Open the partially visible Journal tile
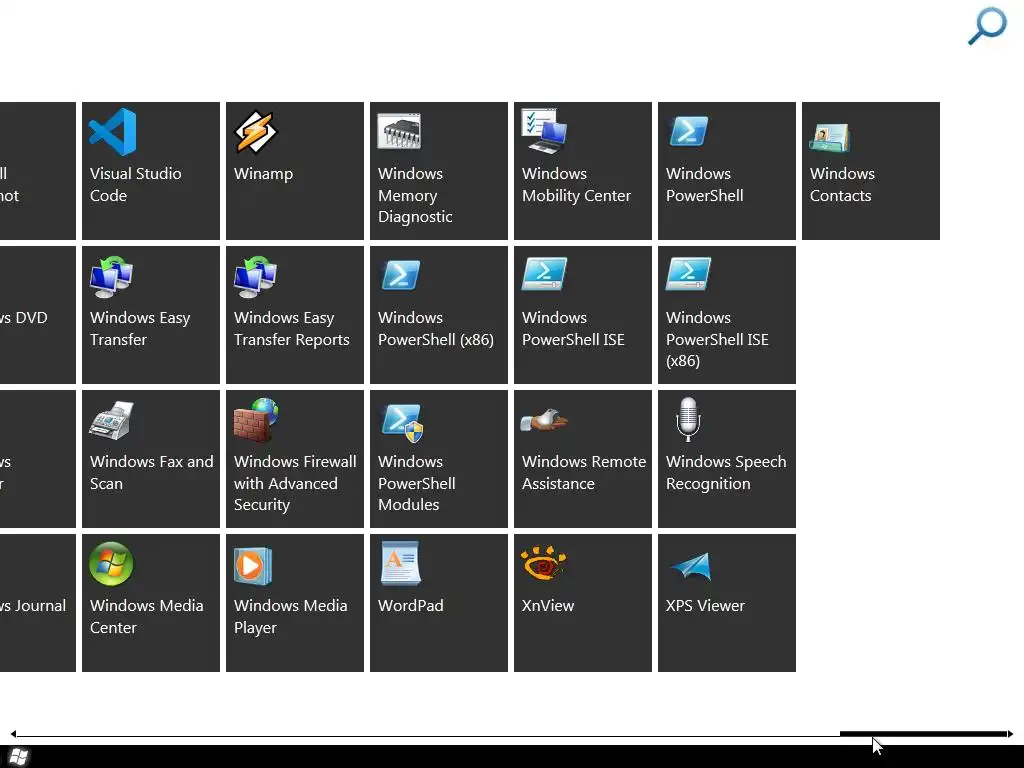Viewport: 1024px width, 768px height. (37, 603)
